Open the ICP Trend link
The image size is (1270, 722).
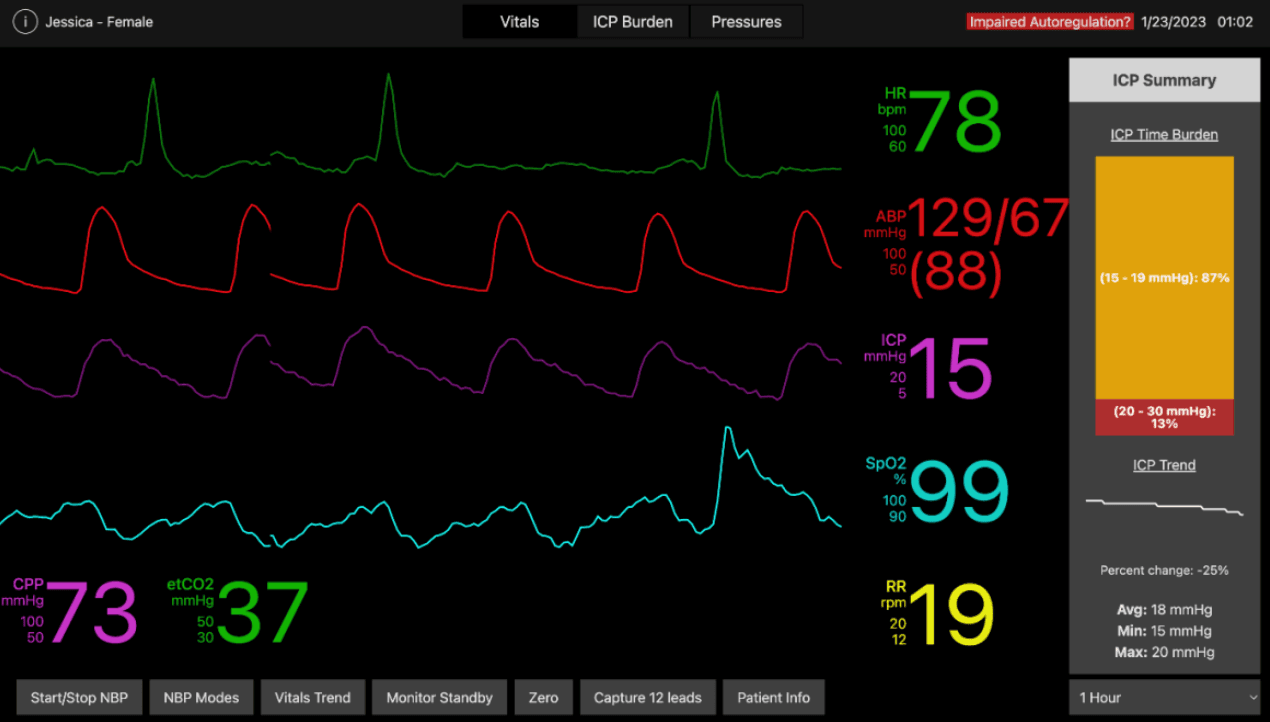[x=1164, y=464]
